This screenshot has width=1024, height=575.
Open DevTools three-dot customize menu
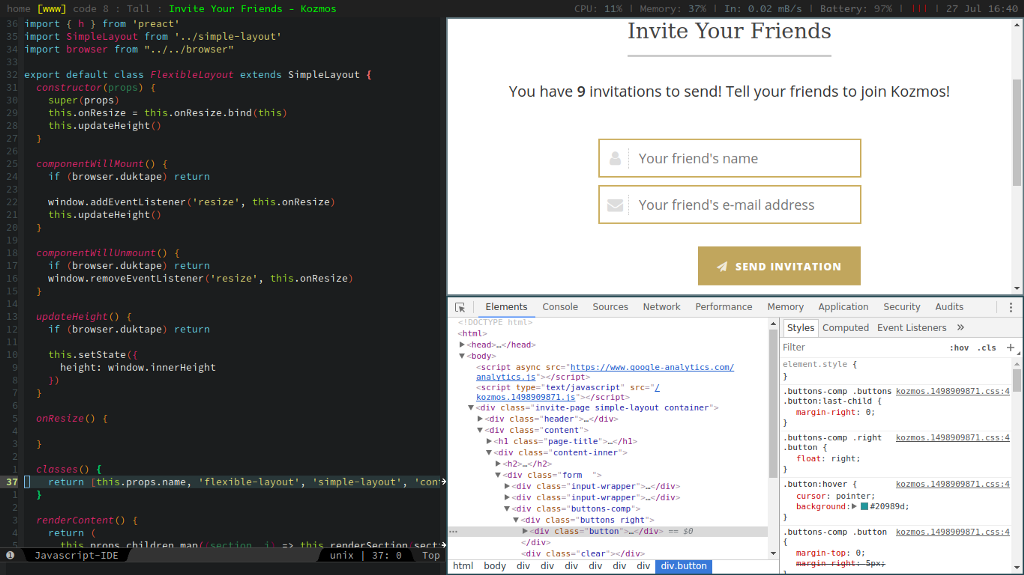tap(1011, 307)
